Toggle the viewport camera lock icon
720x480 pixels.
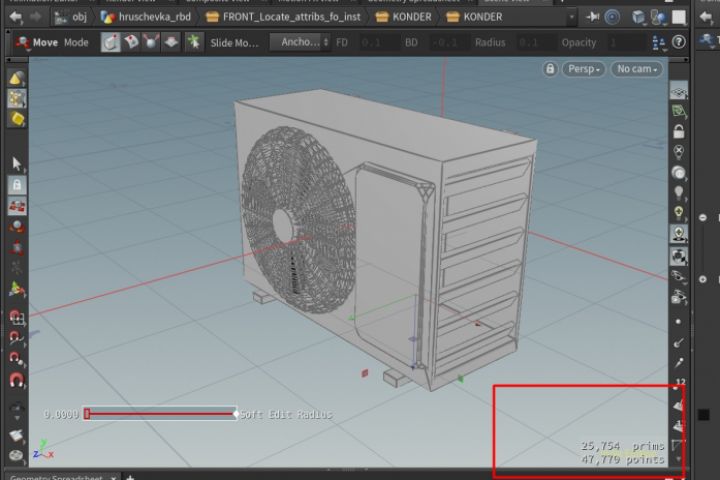(551, 69)
